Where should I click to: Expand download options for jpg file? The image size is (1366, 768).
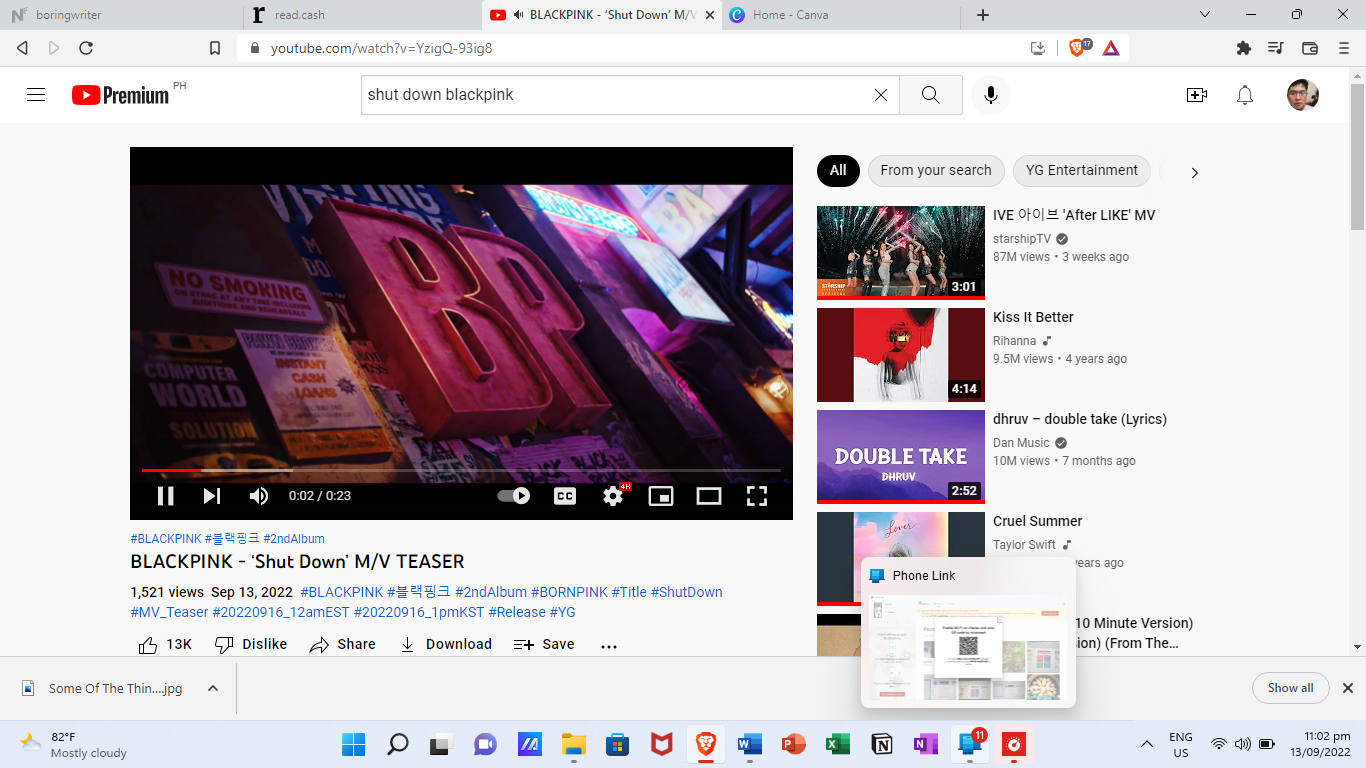tap(213, 688)
